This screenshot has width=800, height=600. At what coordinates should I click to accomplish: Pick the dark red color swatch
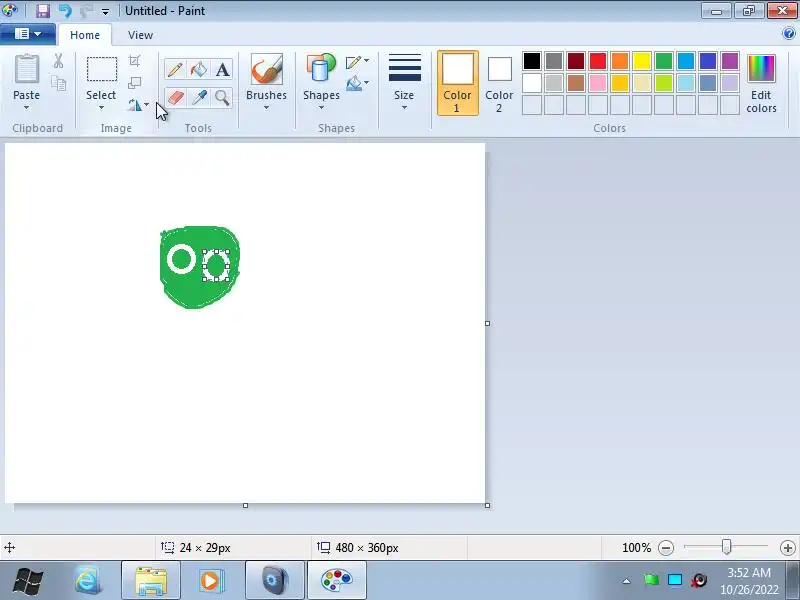click(576, 61)
